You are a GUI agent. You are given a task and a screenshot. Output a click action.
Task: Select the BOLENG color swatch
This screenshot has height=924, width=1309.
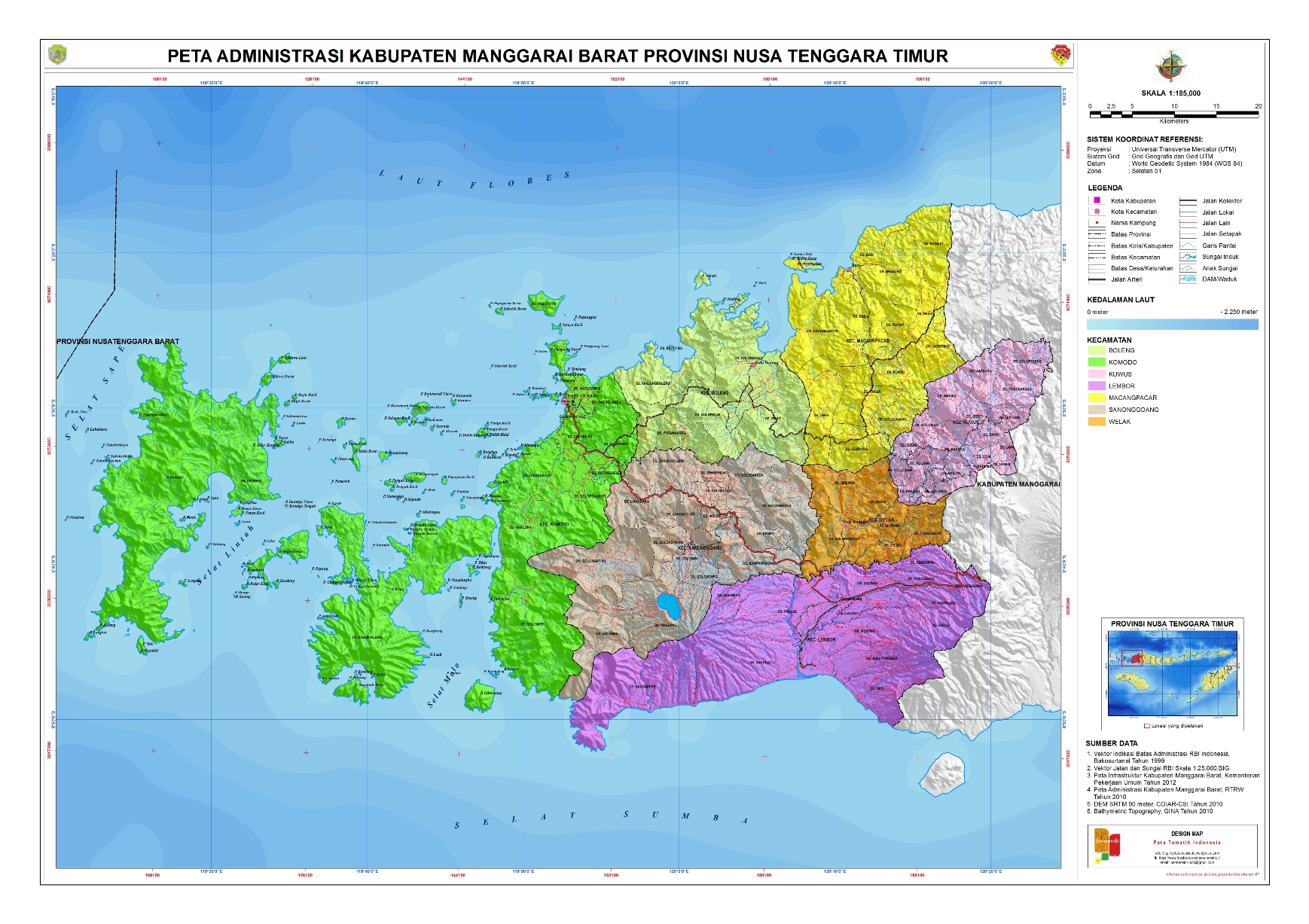pos(1096,350)
